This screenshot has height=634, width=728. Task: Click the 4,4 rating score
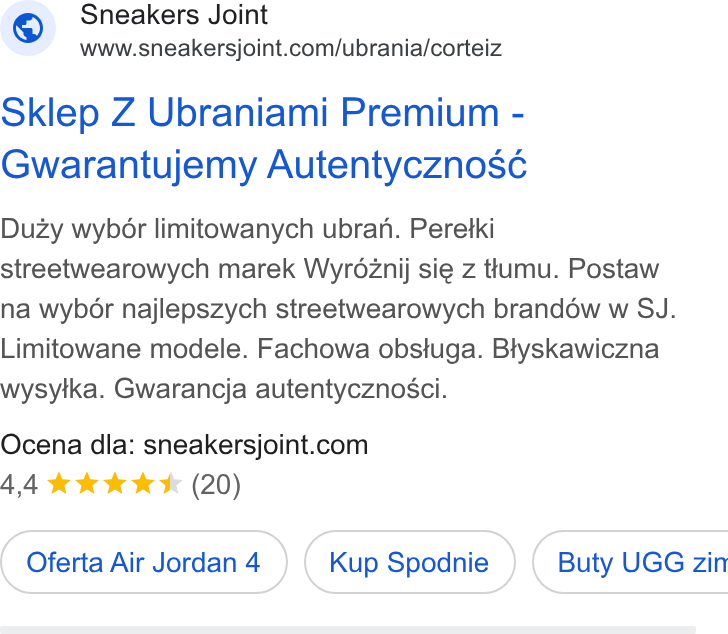[19, 485]
